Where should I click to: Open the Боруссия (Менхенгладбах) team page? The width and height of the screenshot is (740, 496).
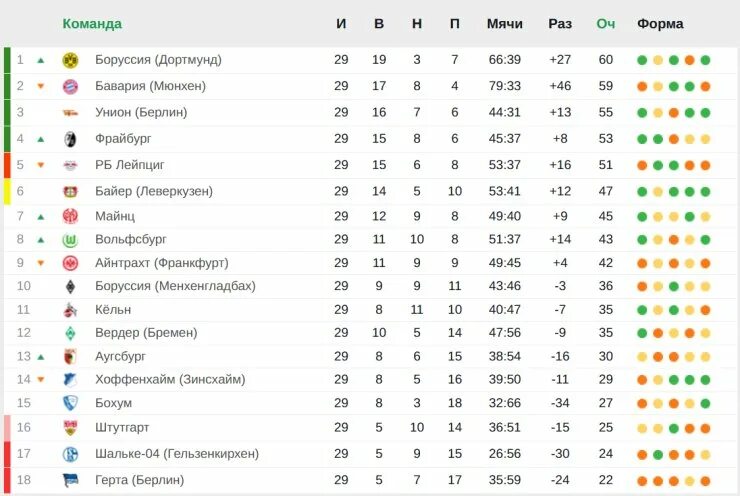tap(175, 286)
